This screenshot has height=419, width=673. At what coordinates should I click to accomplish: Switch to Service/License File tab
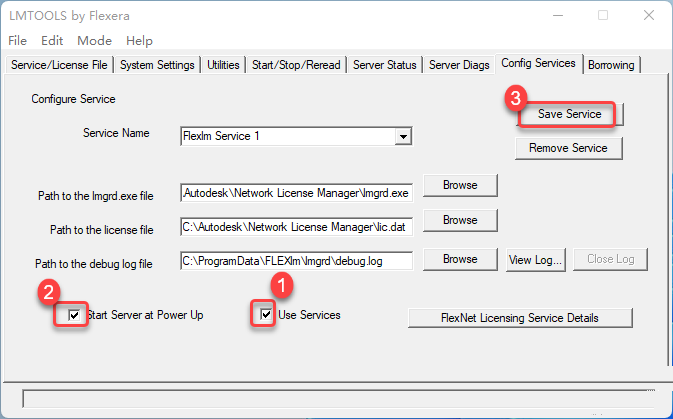point(59,65)
